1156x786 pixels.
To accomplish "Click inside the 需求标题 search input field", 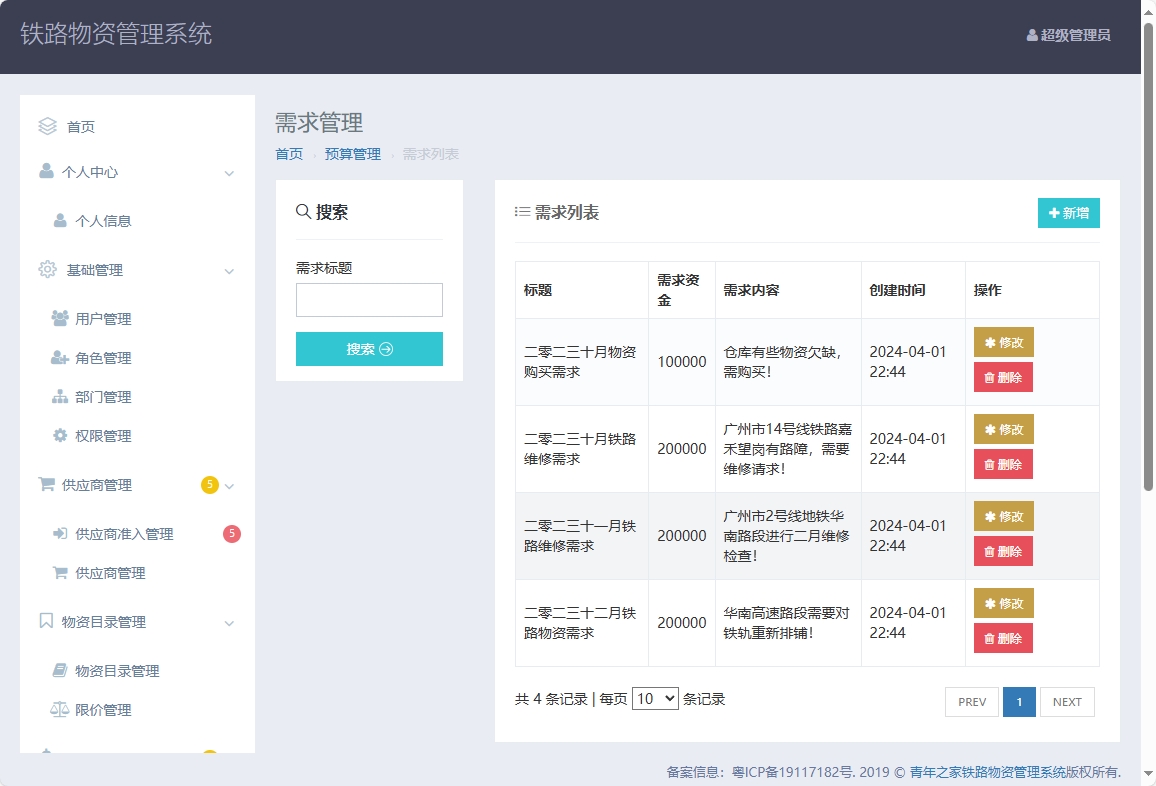I will pos(369,299).
